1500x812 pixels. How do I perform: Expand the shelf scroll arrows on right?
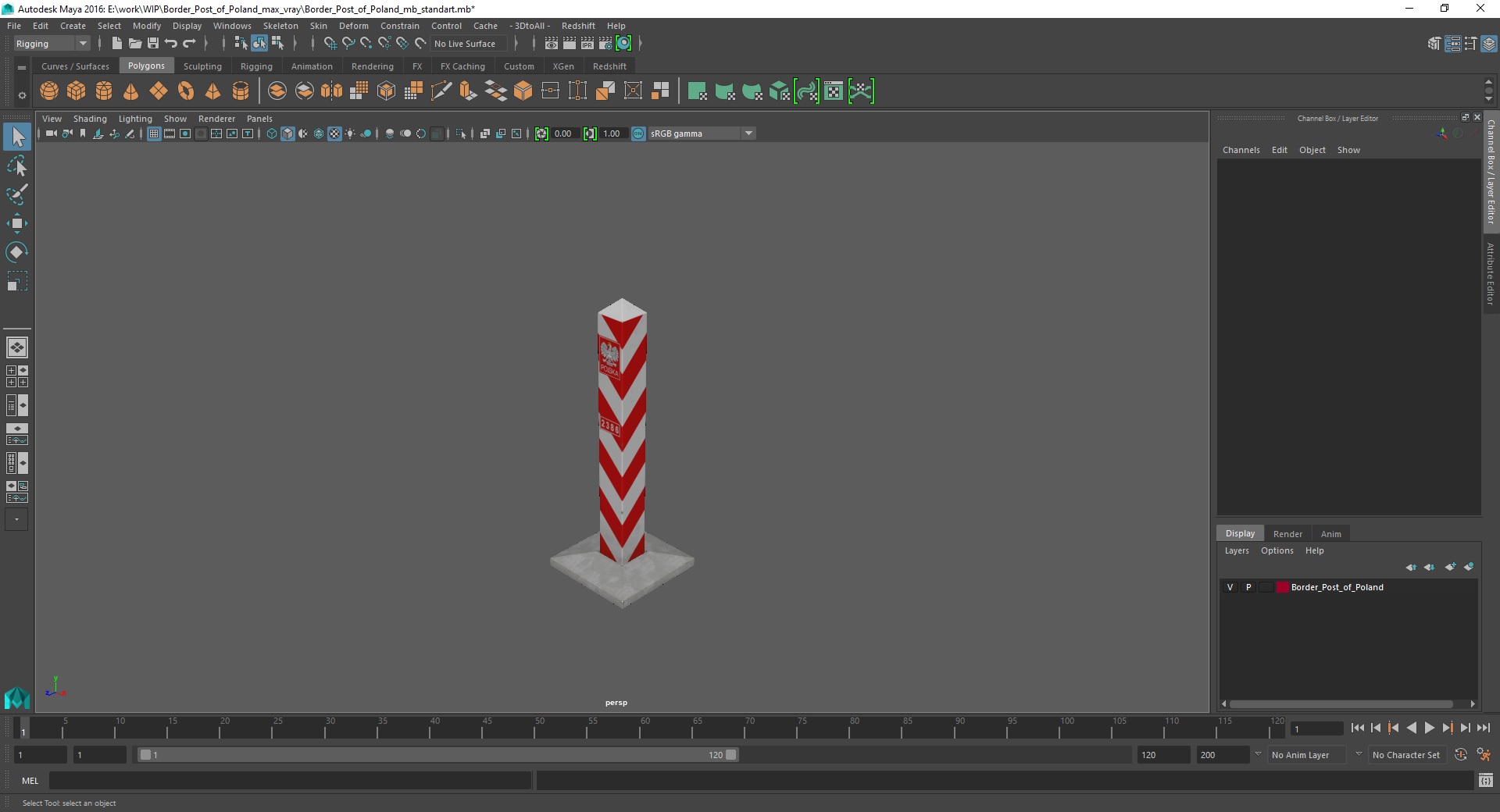pos(1488,91)
